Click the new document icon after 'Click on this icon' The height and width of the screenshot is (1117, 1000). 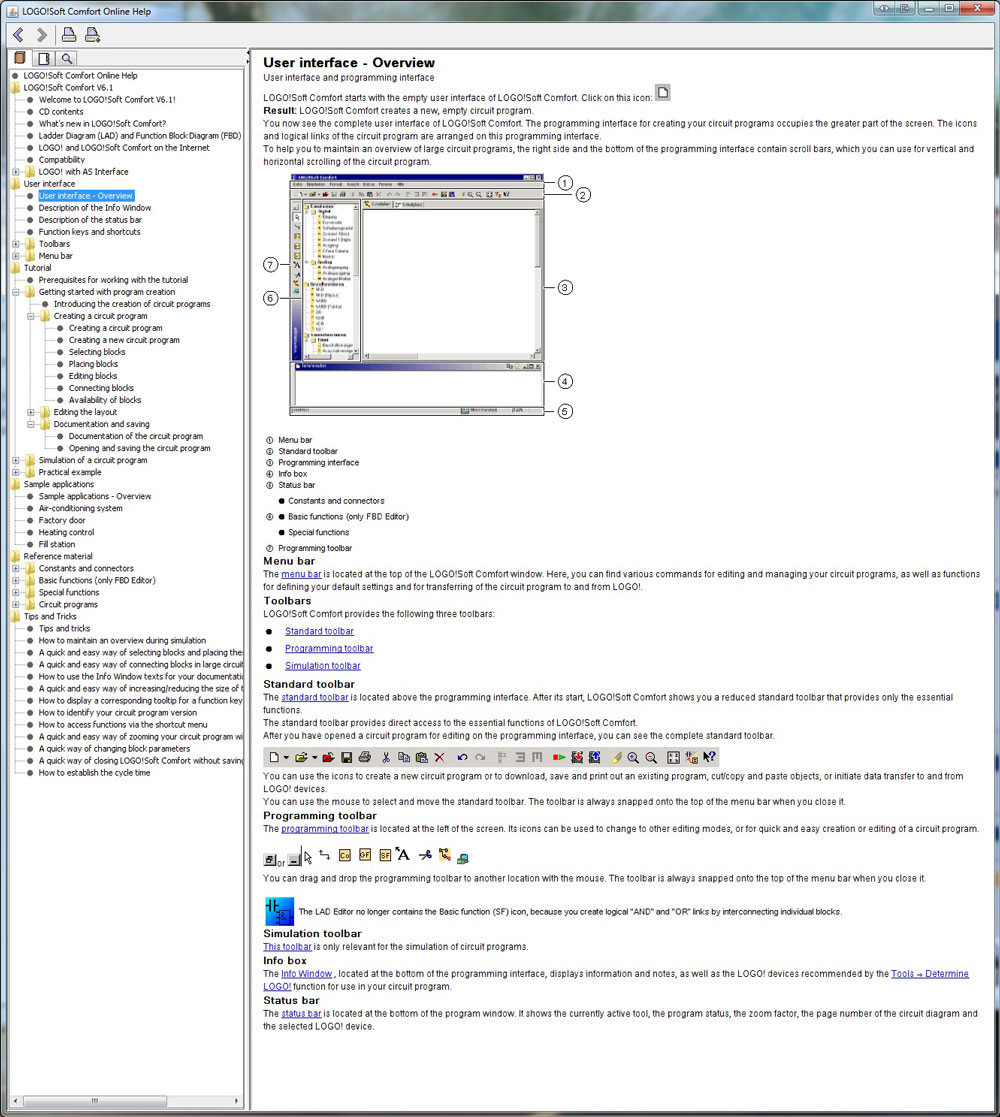(662, 93)
